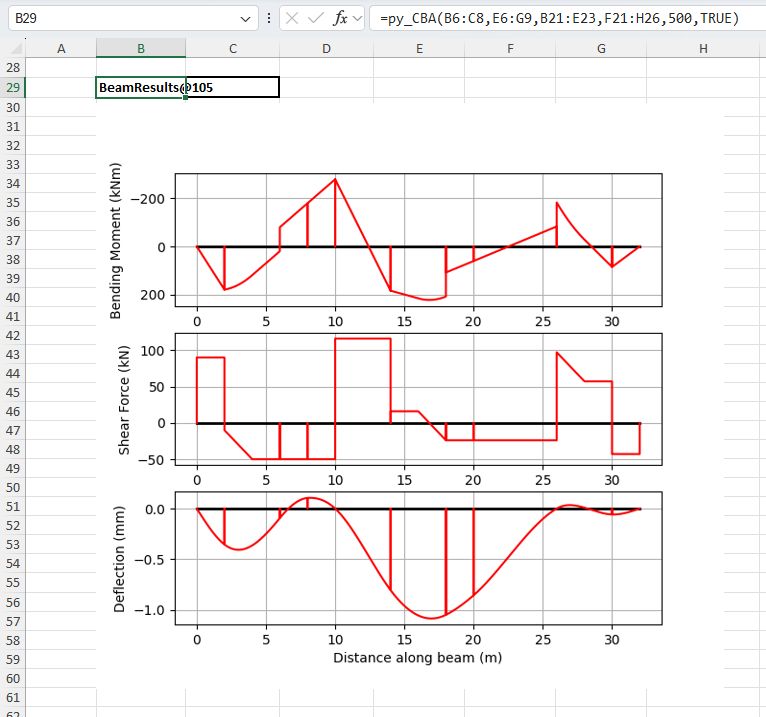The width and height of the screenshot is (766, 717).
Task: Click the Enter checkmark formula icon
Action: point(317,18)
